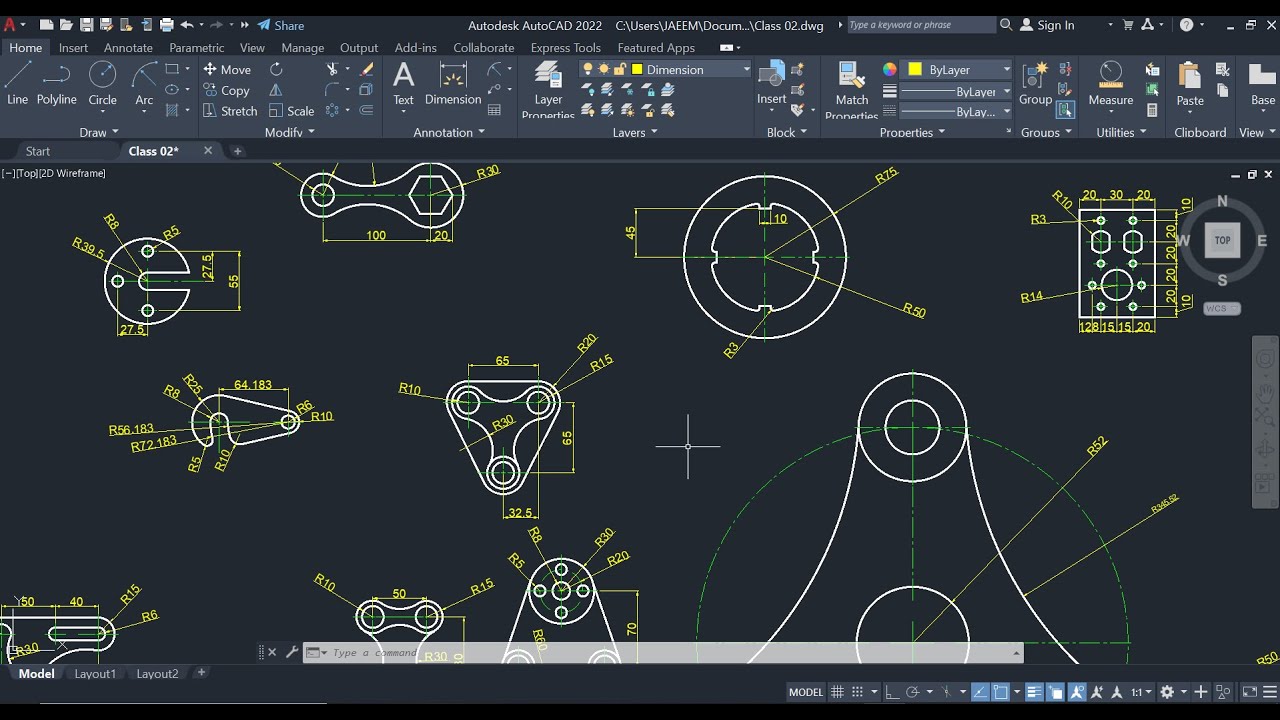Expand the Annotation panel
This screenshot has width=1280, height=720.
[x=449, y=132]
